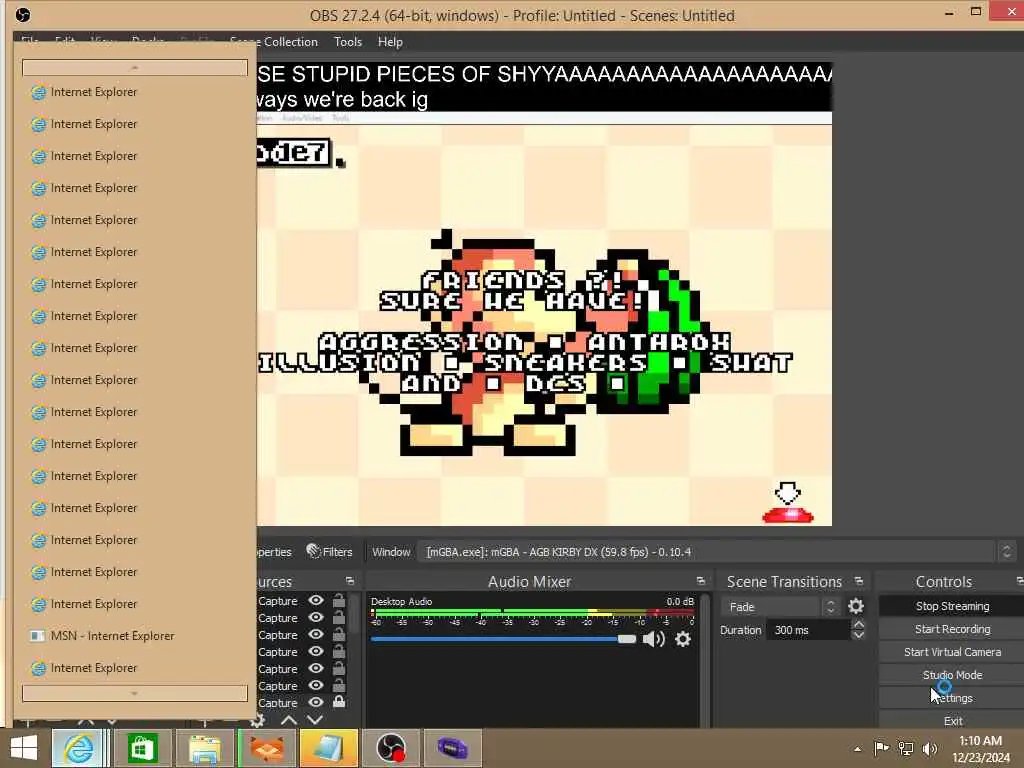This screenshot has width=1024, height=768.
Task: Click the Desktop Audio volume slider handle
Action: (x=627, y=639)
